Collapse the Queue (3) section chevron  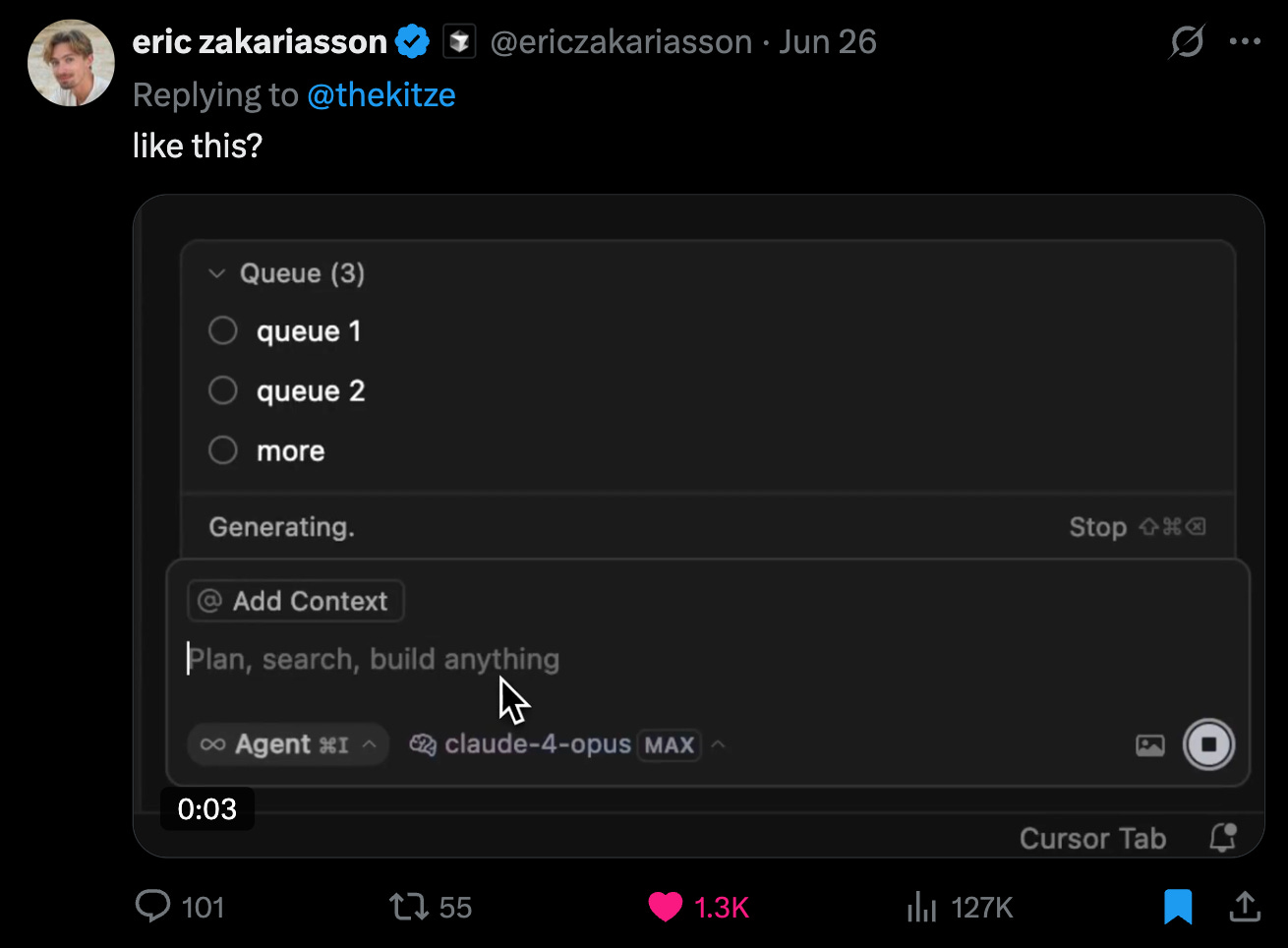click(217, 273)
